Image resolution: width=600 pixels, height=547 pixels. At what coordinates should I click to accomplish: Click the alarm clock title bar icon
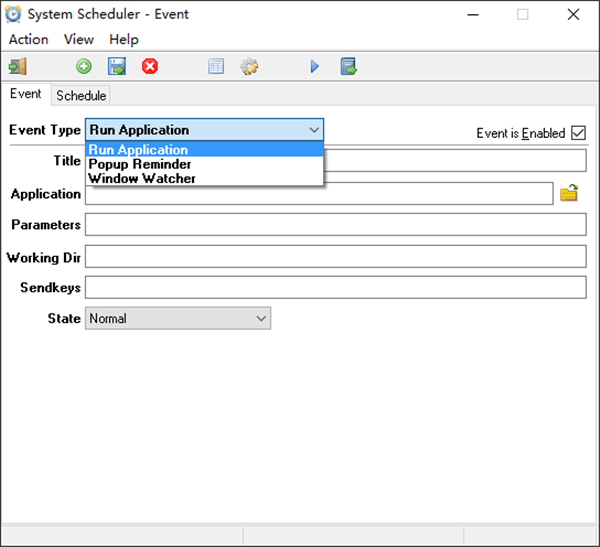[13, 14]
